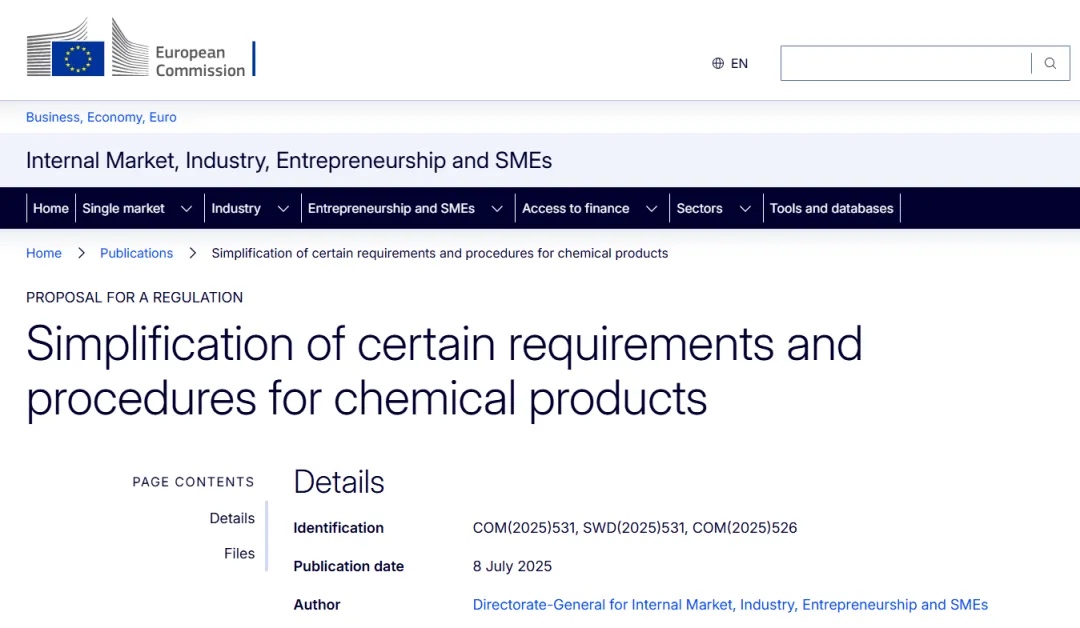Go to Publications in the breadcrumb
The height and width of the screenshot is (628, 1080).
click(x=136, y=253)
